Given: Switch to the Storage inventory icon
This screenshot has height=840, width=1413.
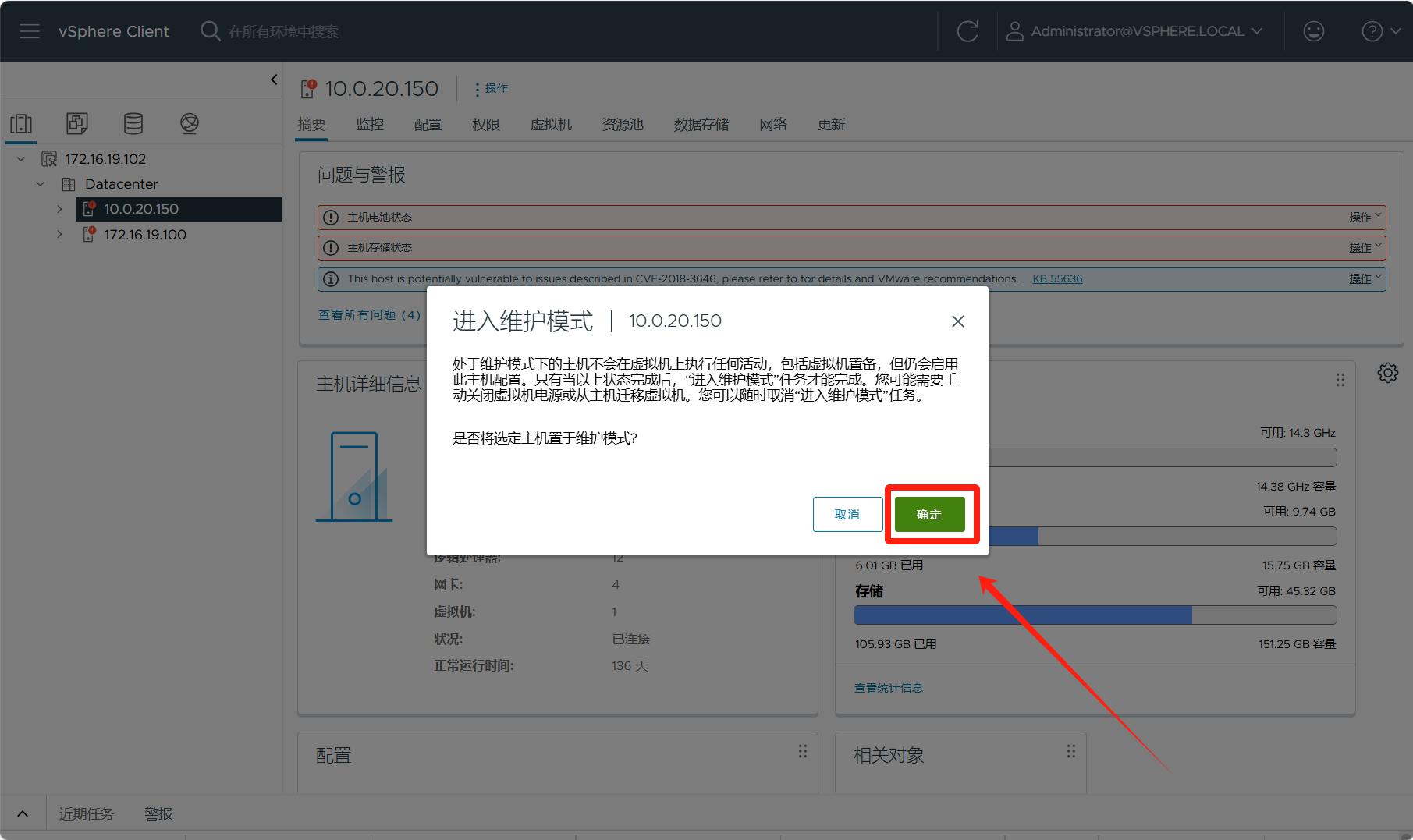Looking at the screenshot, I should [x=133, y=123].
